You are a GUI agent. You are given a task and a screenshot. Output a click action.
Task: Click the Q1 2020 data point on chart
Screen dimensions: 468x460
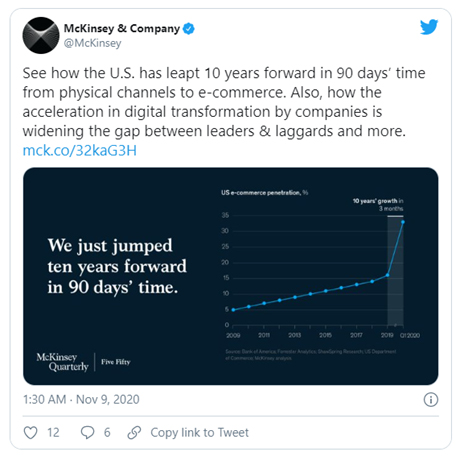pos(403,222)
